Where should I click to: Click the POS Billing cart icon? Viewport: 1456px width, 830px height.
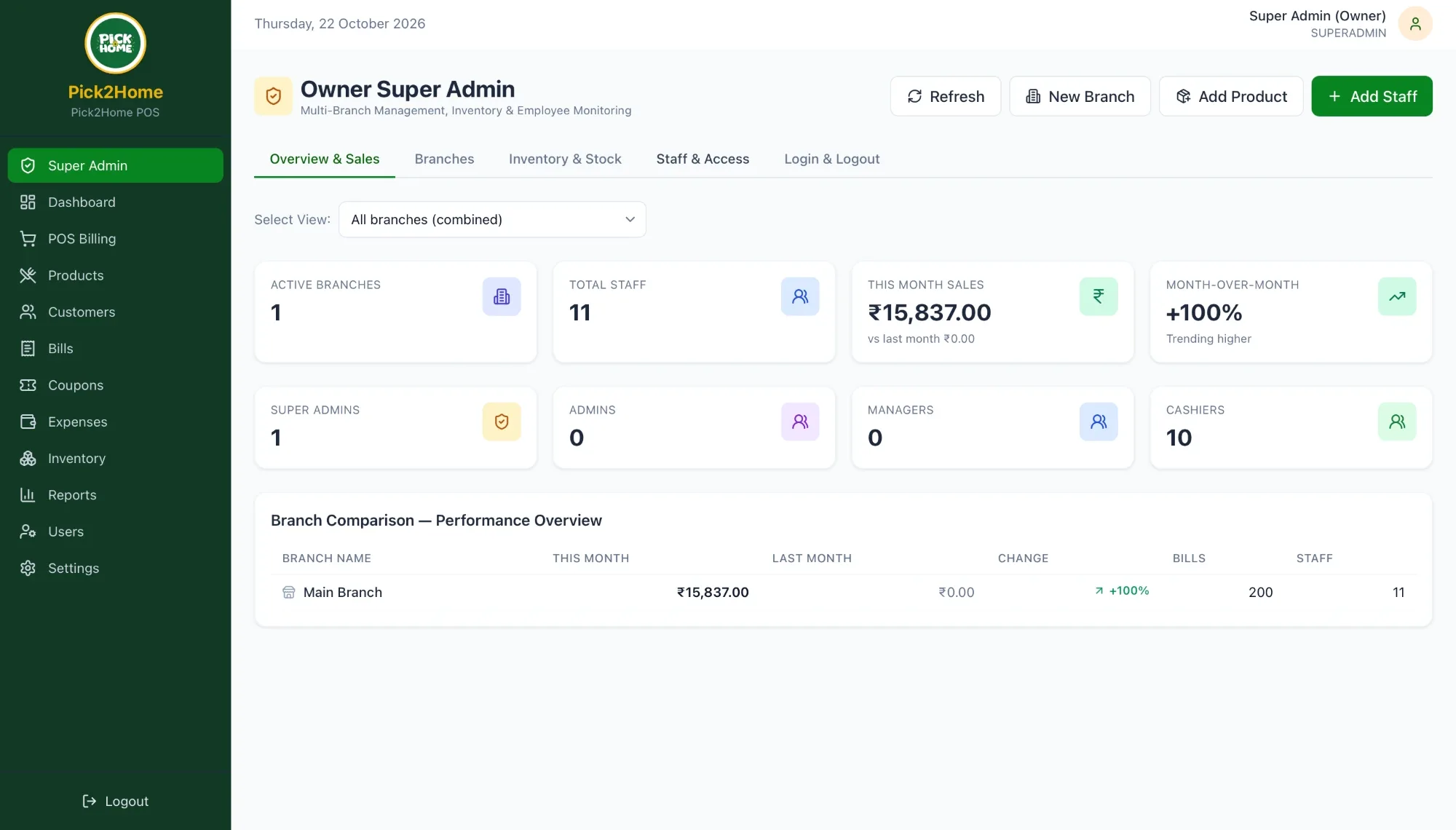pos(28,238)
